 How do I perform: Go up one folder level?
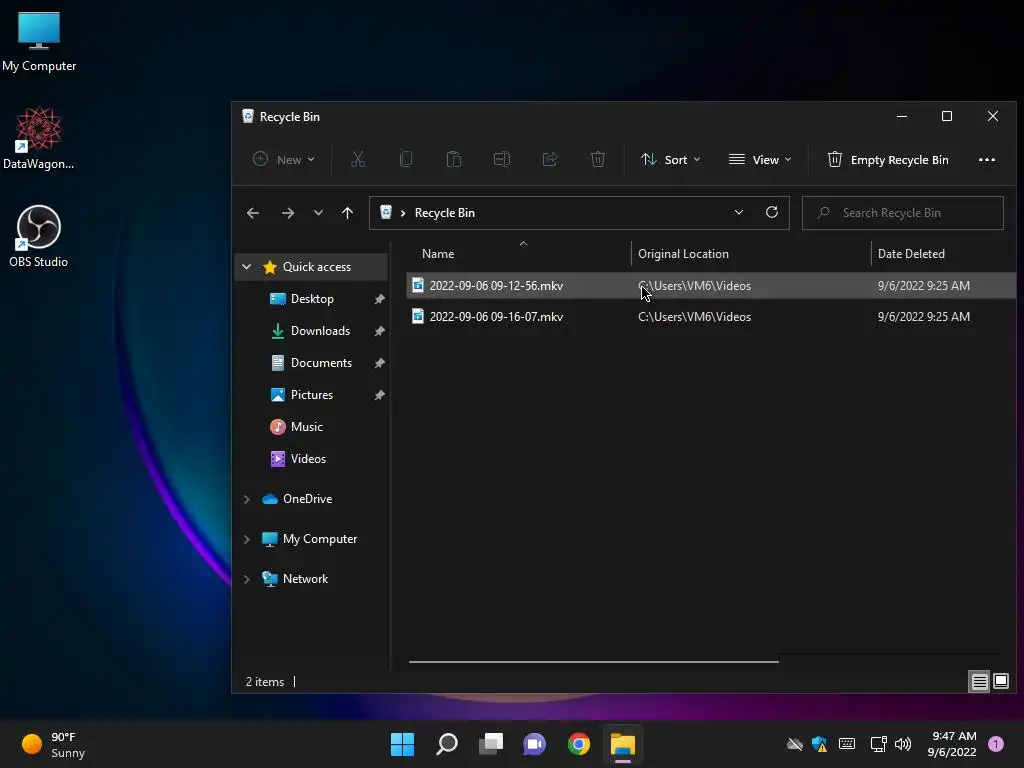347,213
